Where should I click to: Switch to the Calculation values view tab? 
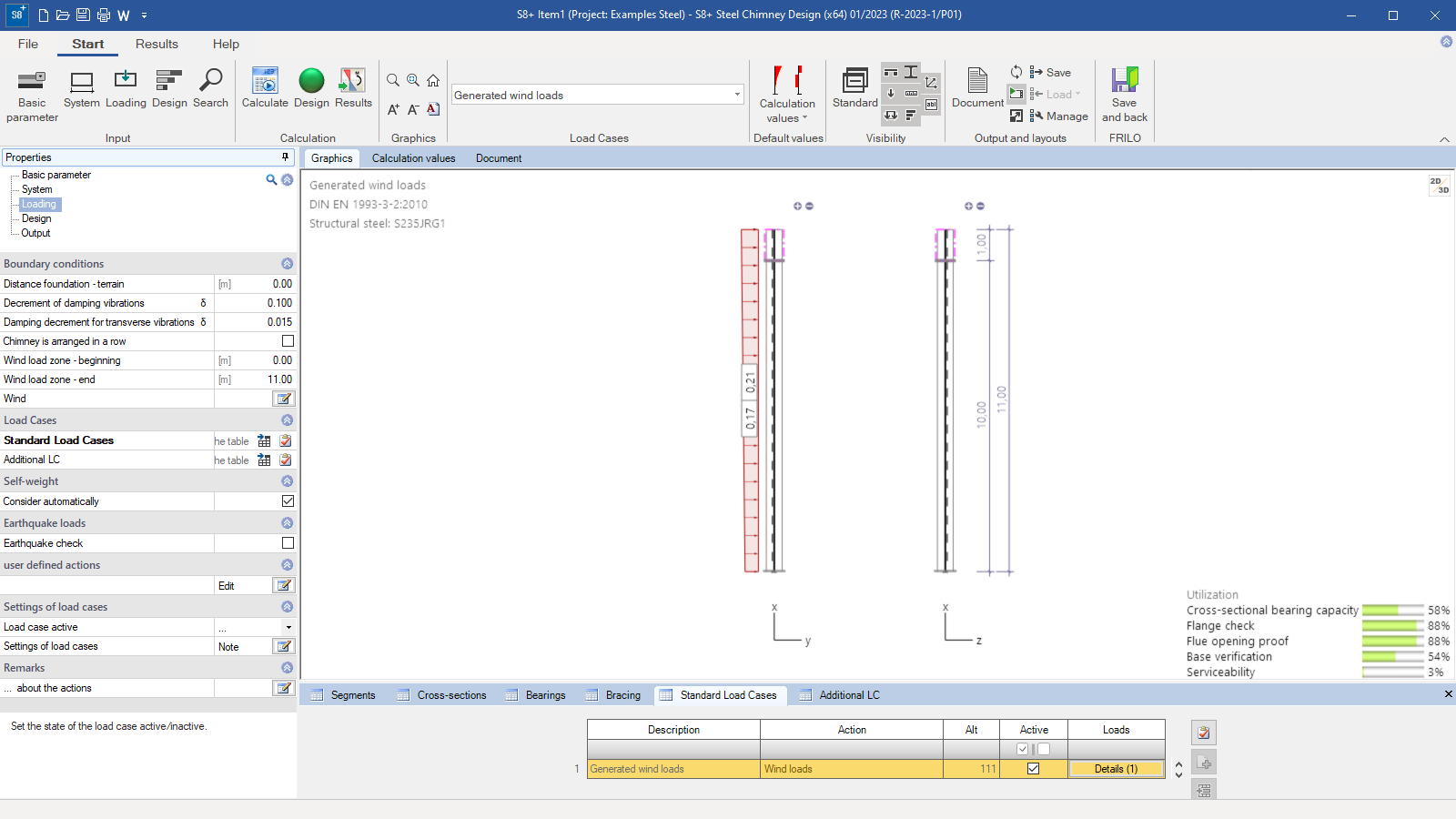(x=413, y=158)
